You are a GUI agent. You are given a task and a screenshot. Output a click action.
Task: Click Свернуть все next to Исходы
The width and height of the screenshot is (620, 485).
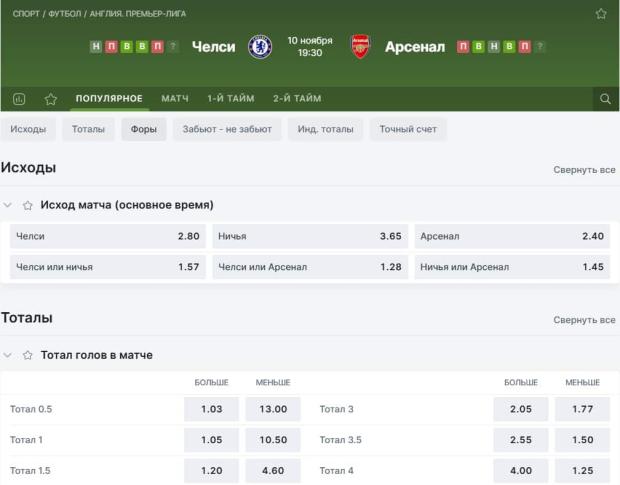coord(584,170)
